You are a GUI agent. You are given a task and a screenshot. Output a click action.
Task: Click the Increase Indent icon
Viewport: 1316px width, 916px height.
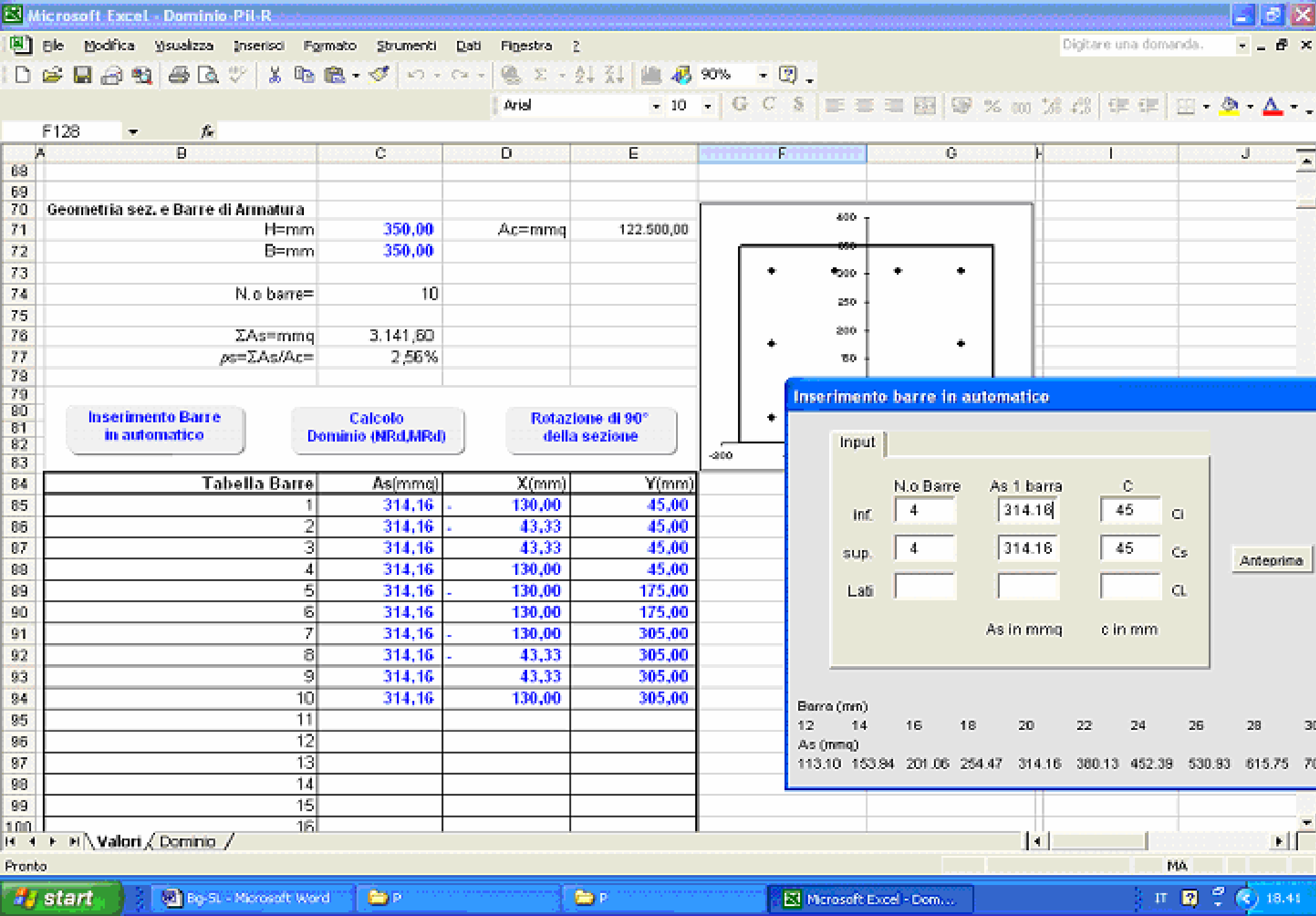tap(1149, 106)
